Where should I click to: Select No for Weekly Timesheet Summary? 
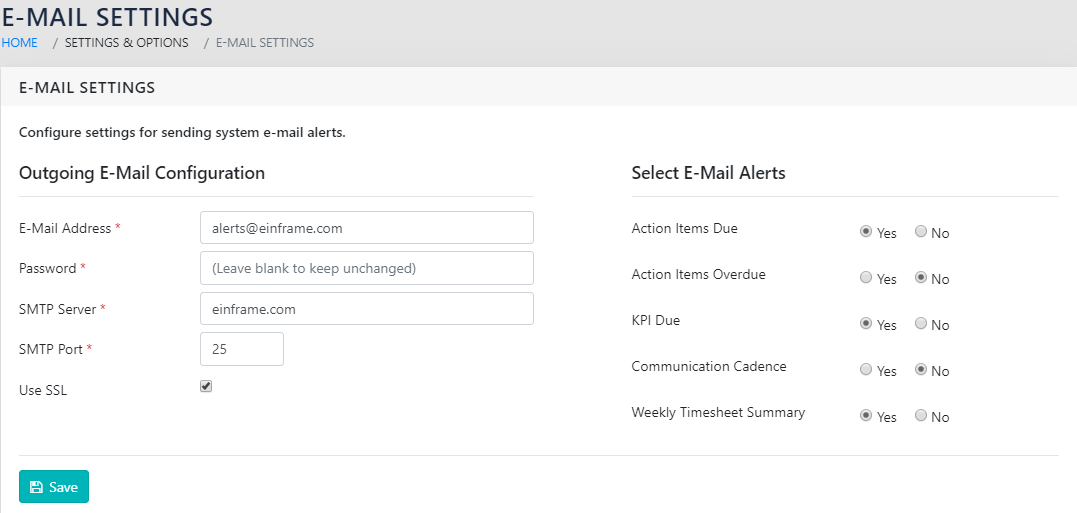tap(921, 416)
